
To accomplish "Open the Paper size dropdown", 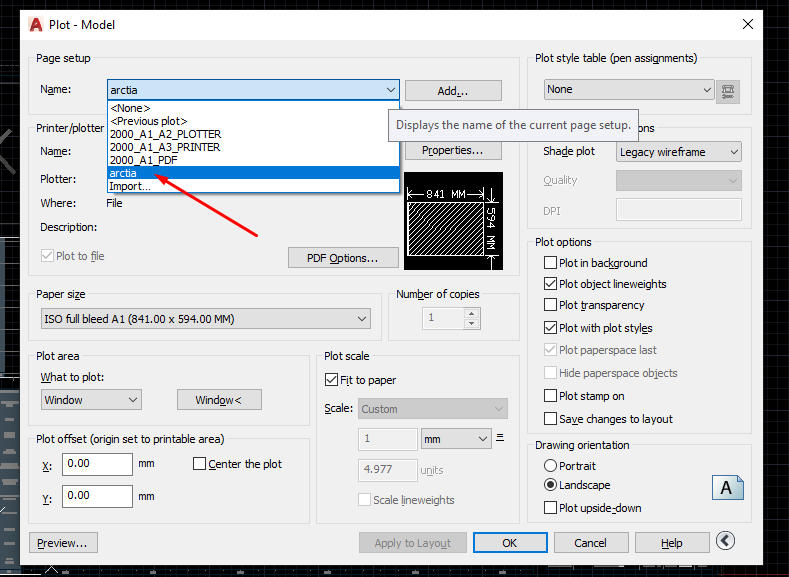I will coord(203,319).
